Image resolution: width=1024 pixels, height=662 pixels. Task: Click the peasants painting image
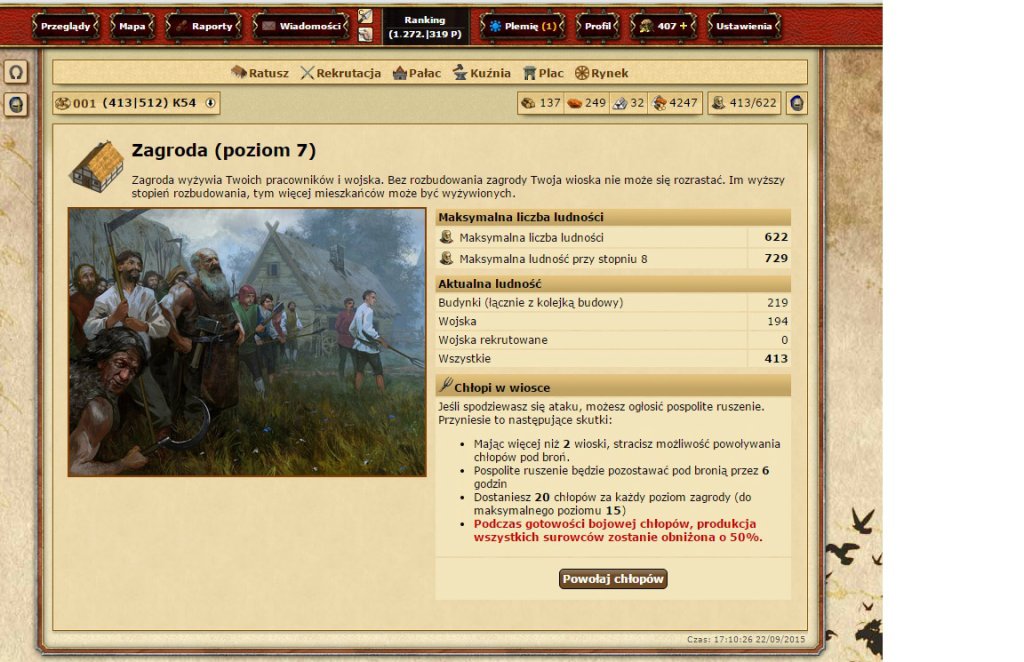coord(247,342)
